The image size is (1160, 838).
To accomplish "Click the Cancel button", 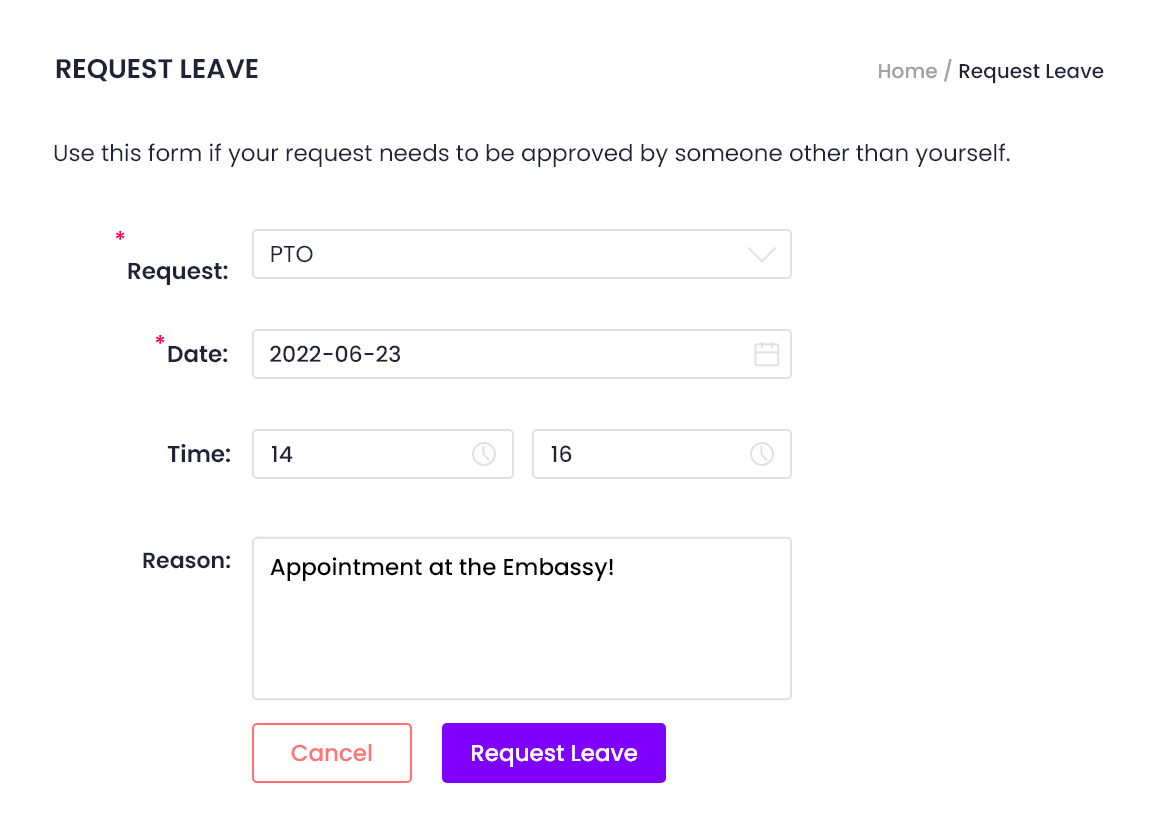I will pos(331,753).
